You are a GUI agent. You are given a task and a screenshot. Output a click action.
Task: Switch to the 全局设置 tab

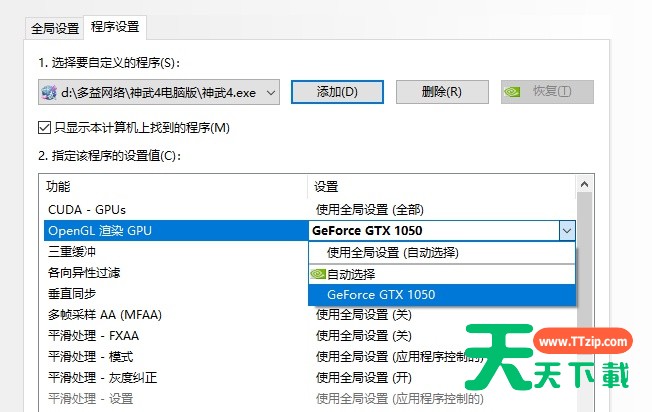point(55,28)
